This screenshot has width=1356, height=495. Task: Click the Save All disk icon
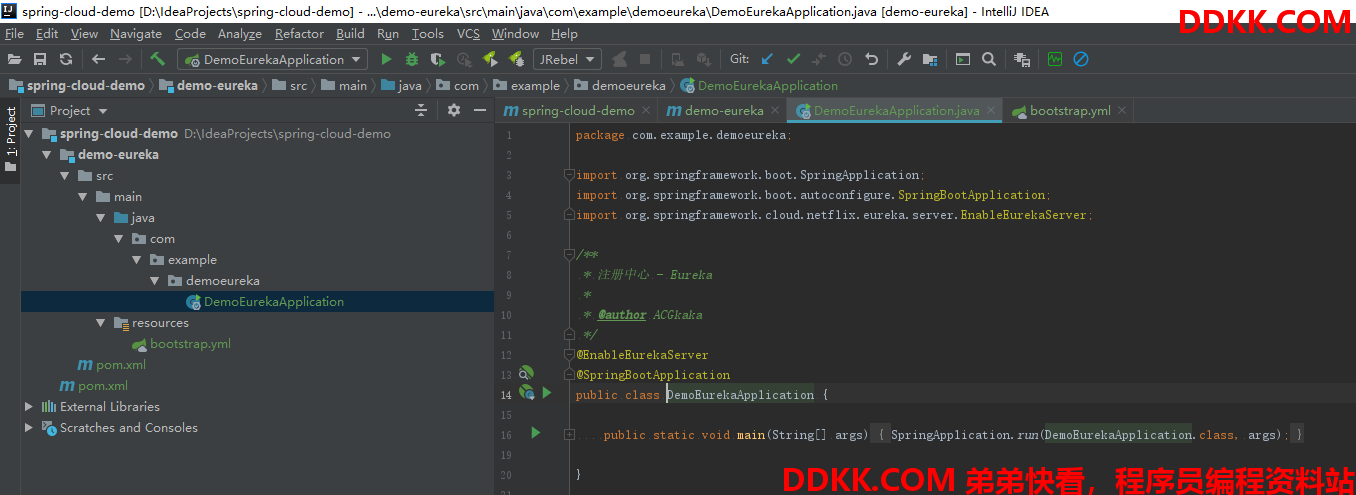click(40, 60)
